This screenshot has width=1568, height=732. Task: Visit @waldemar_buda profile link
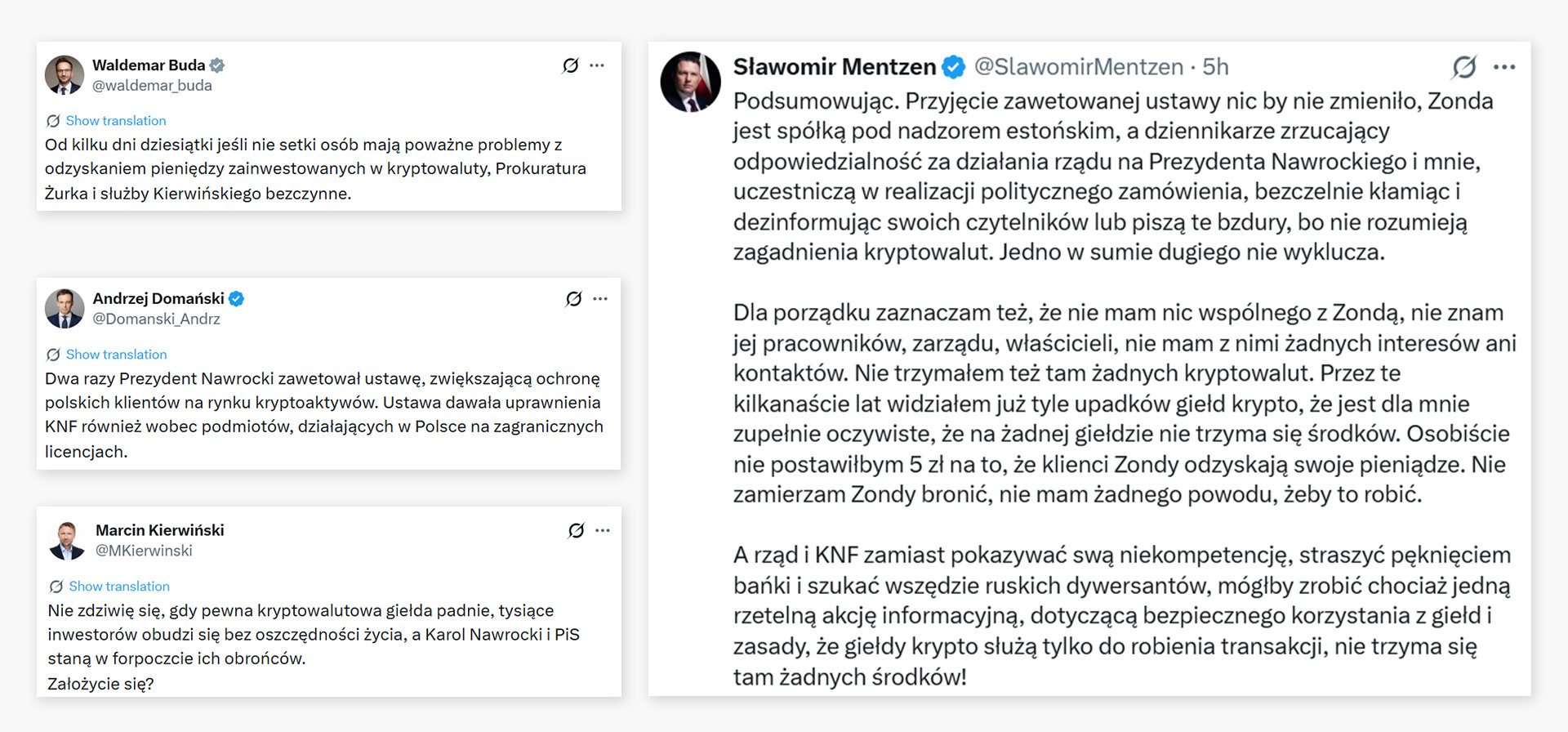click(153, 85)
